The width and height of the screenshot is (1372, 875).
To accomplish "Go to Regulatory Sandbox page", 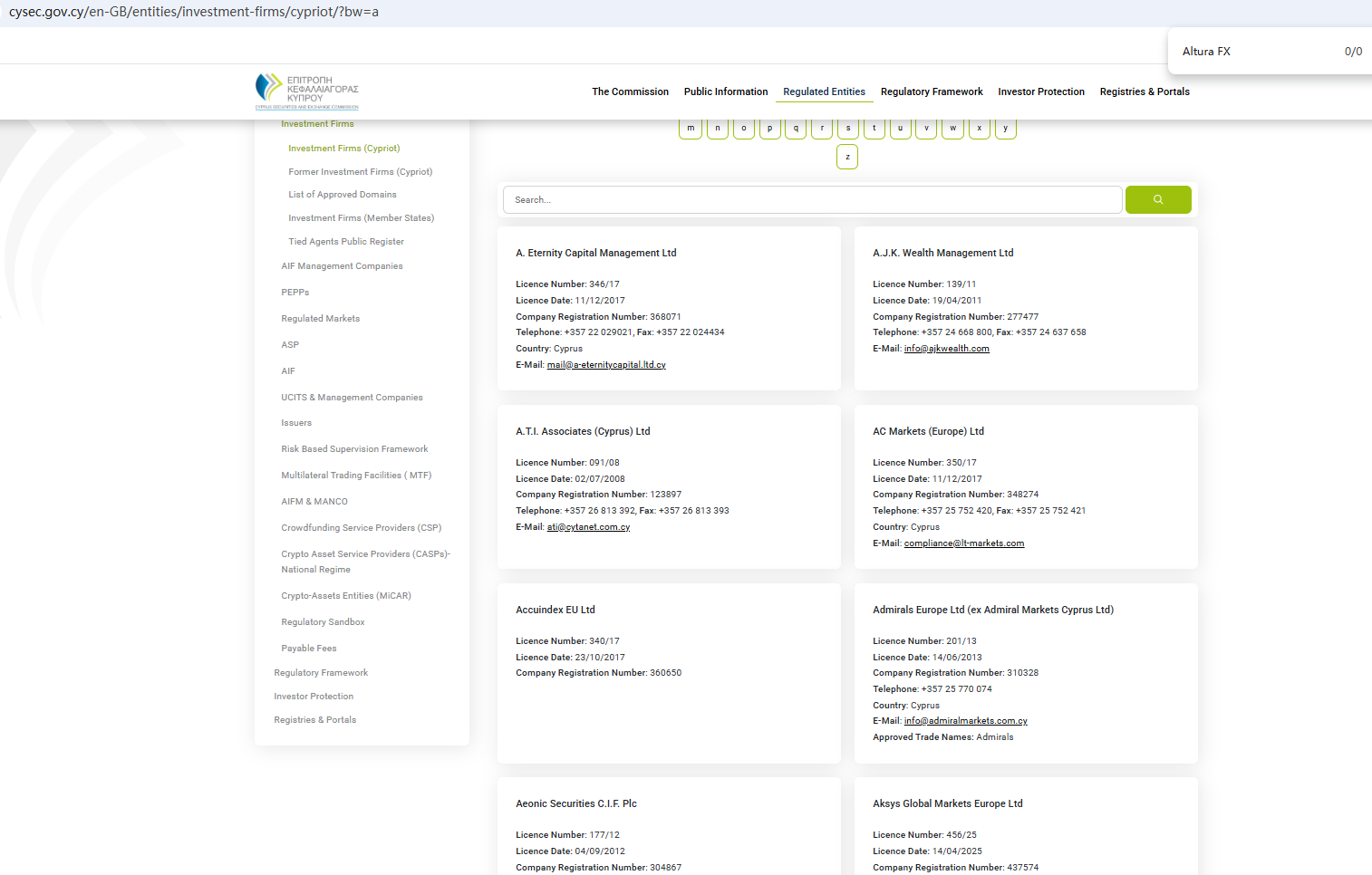I will [x=323, y=622].
